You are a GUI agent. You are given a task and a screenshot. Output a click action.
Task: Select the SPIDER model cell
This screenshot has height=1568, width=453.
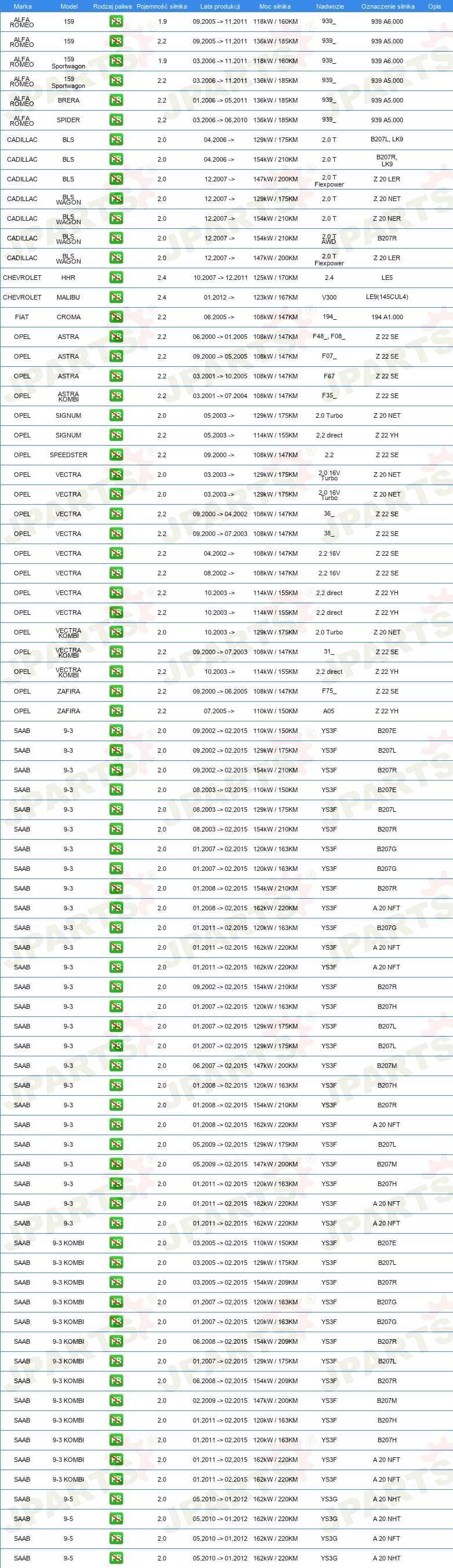tap(68, 120)
